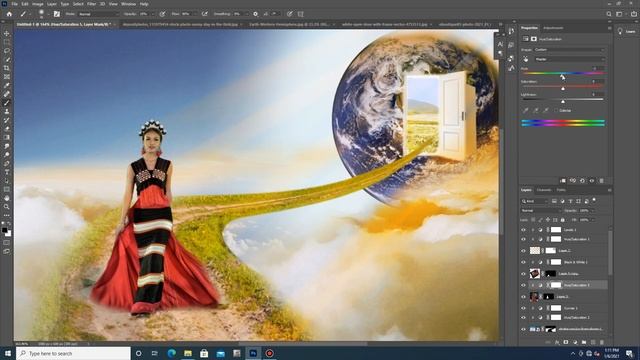Open the layer Kind filter dropdown
Viewport: 640px width, 360px height.
pos(534,201)
